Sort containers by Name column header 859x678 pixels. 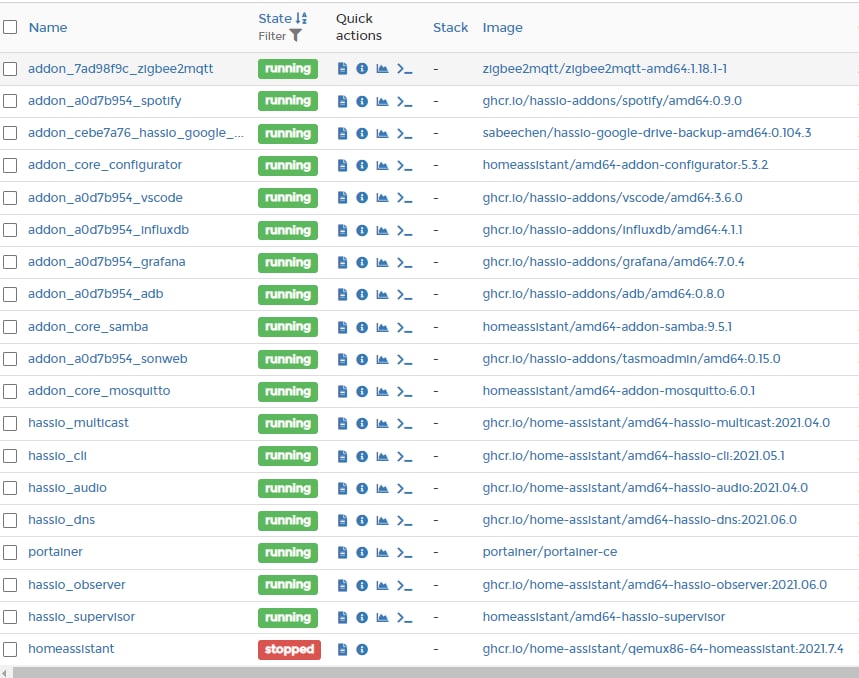(48, 27)
